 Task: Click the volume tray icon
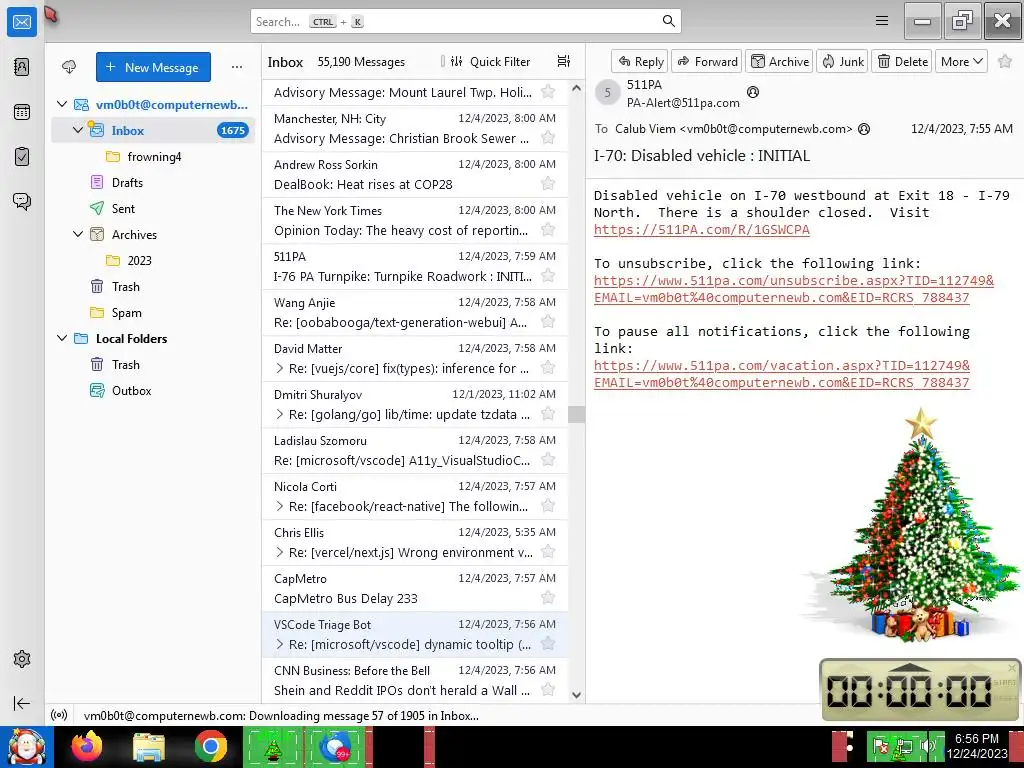click(x=927, y=746)
